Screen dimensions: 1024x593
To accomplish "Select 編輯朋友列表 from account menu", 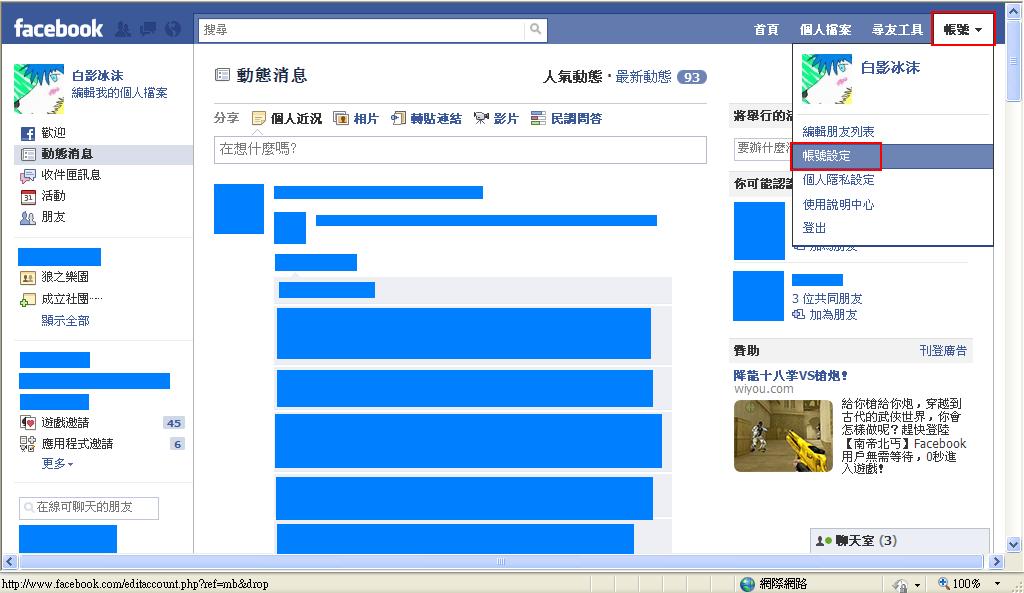I will 838,131.
